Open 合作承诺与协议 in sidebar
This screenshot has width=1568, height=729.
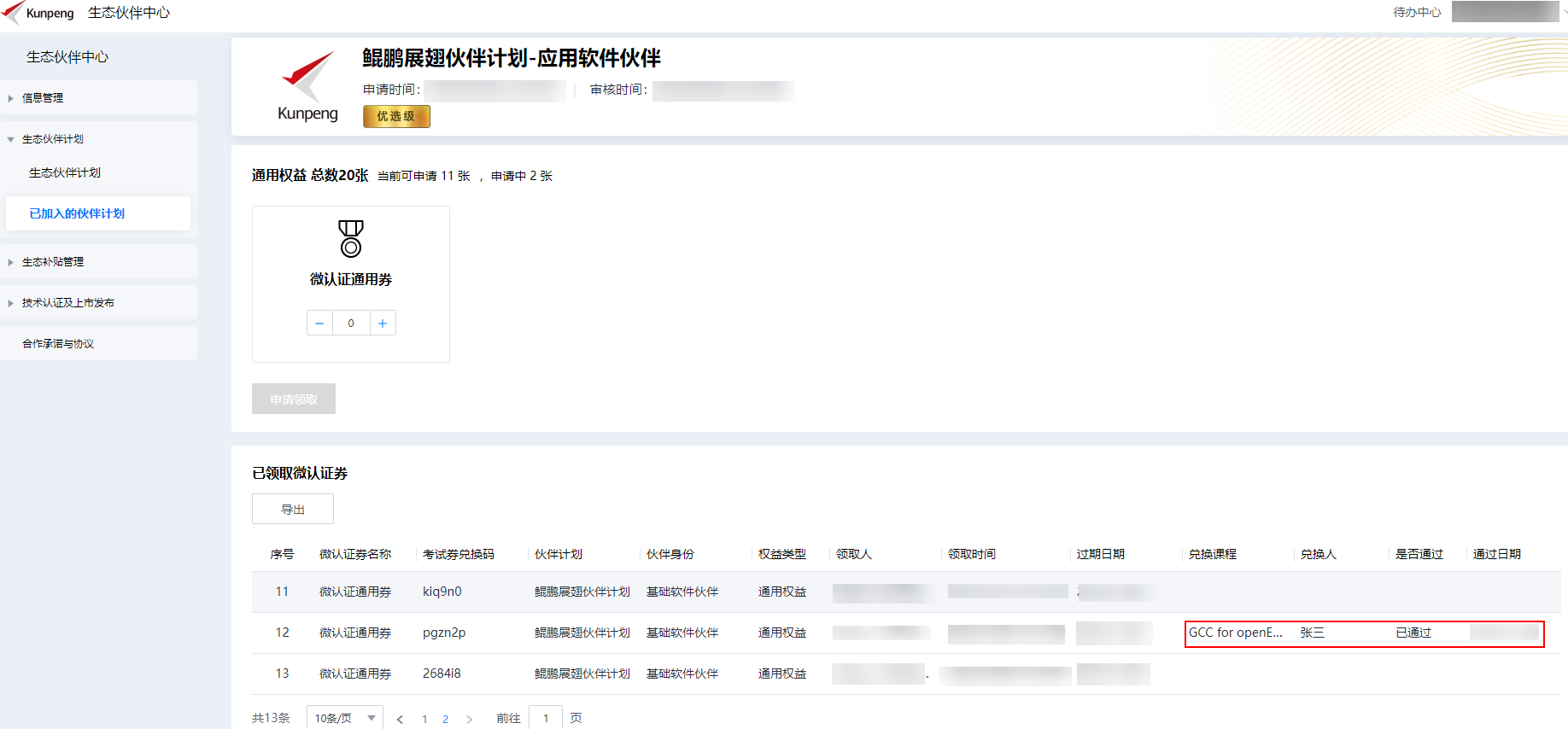[98, 344]
